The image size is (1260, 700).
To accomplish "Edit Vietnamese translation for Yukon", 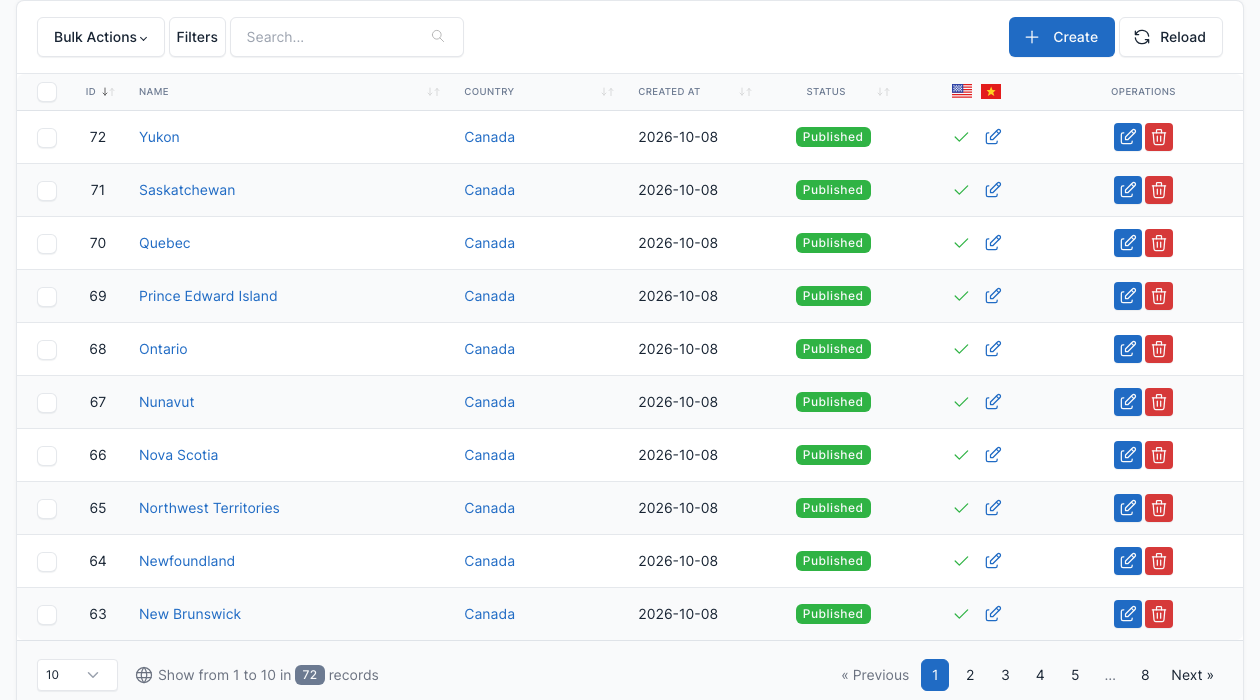I will pos(993,137).
